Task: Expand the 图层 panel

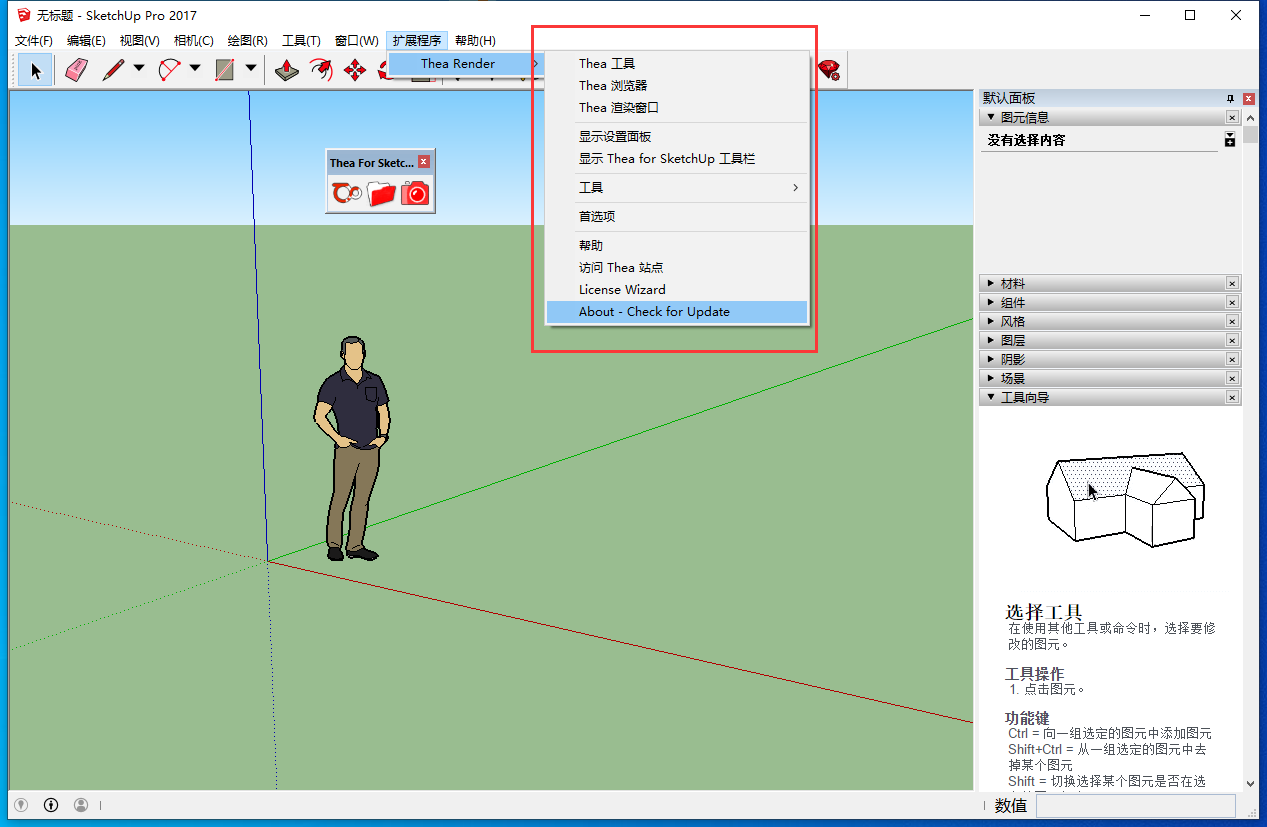Action: point(991,341)
